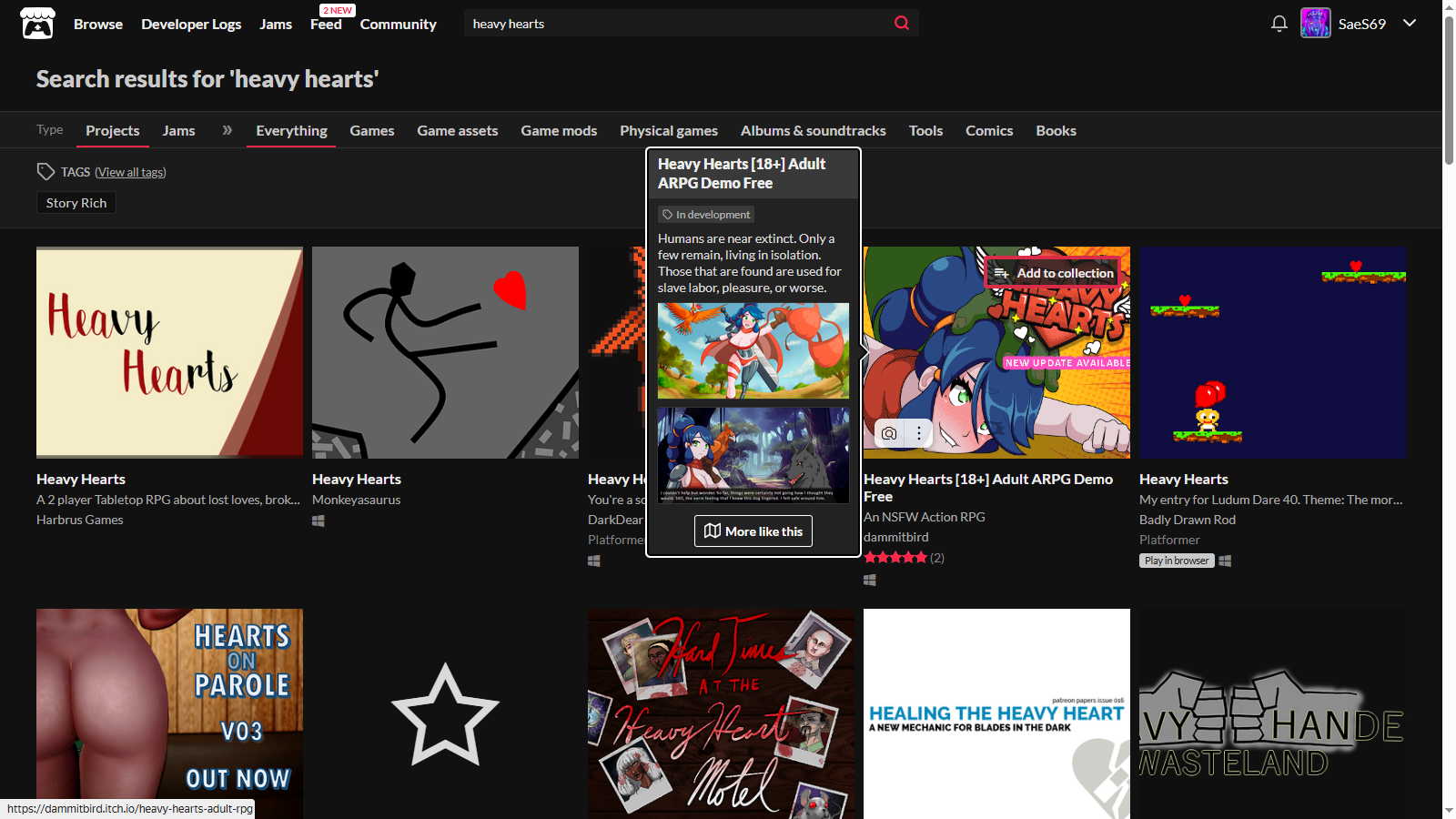Filter by Albums & soundtracks
Screen dimensions: 1456x819
(x=814, y=130)
